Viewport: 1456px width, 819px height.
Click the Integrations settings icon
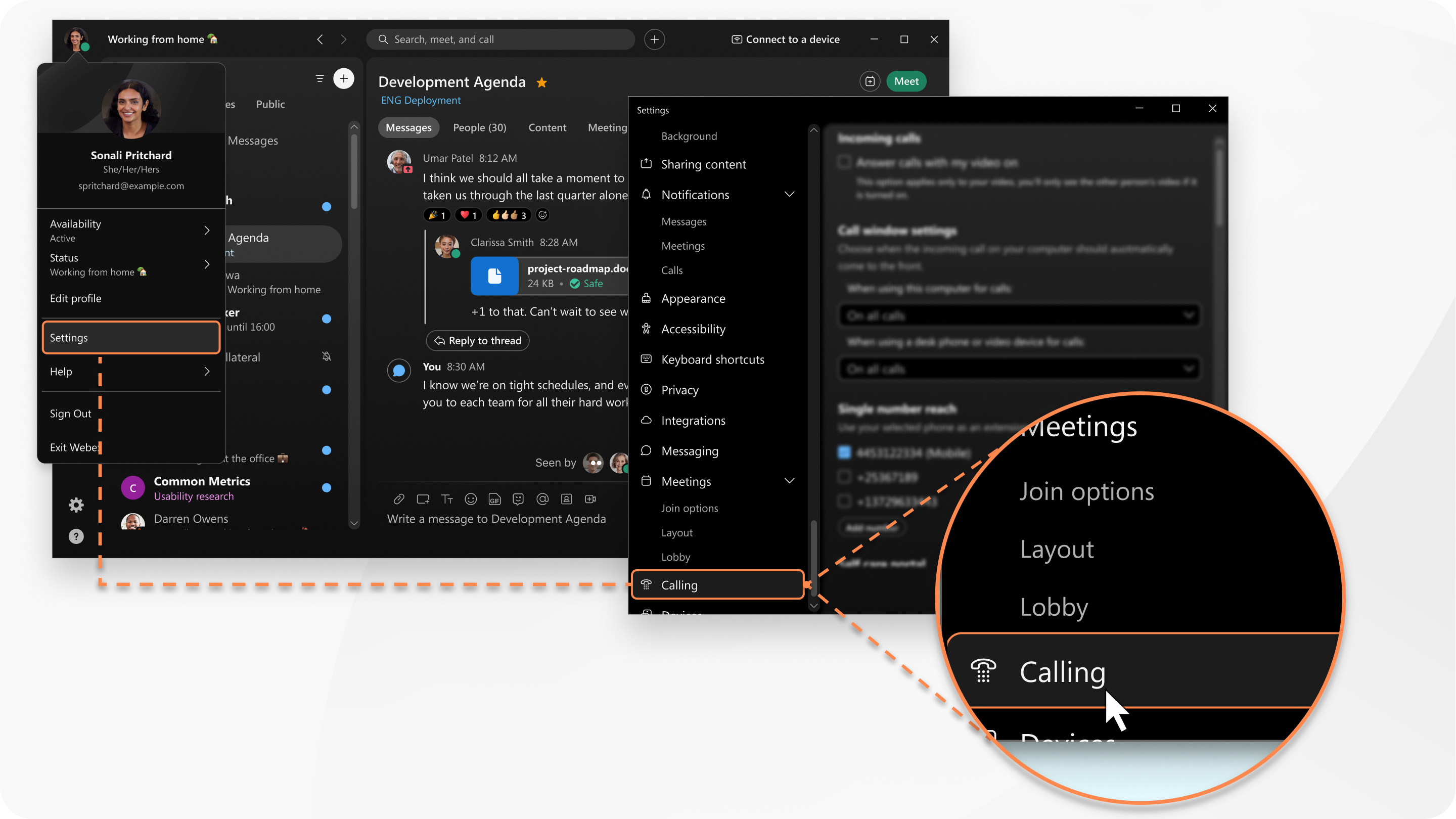[647, 420]
